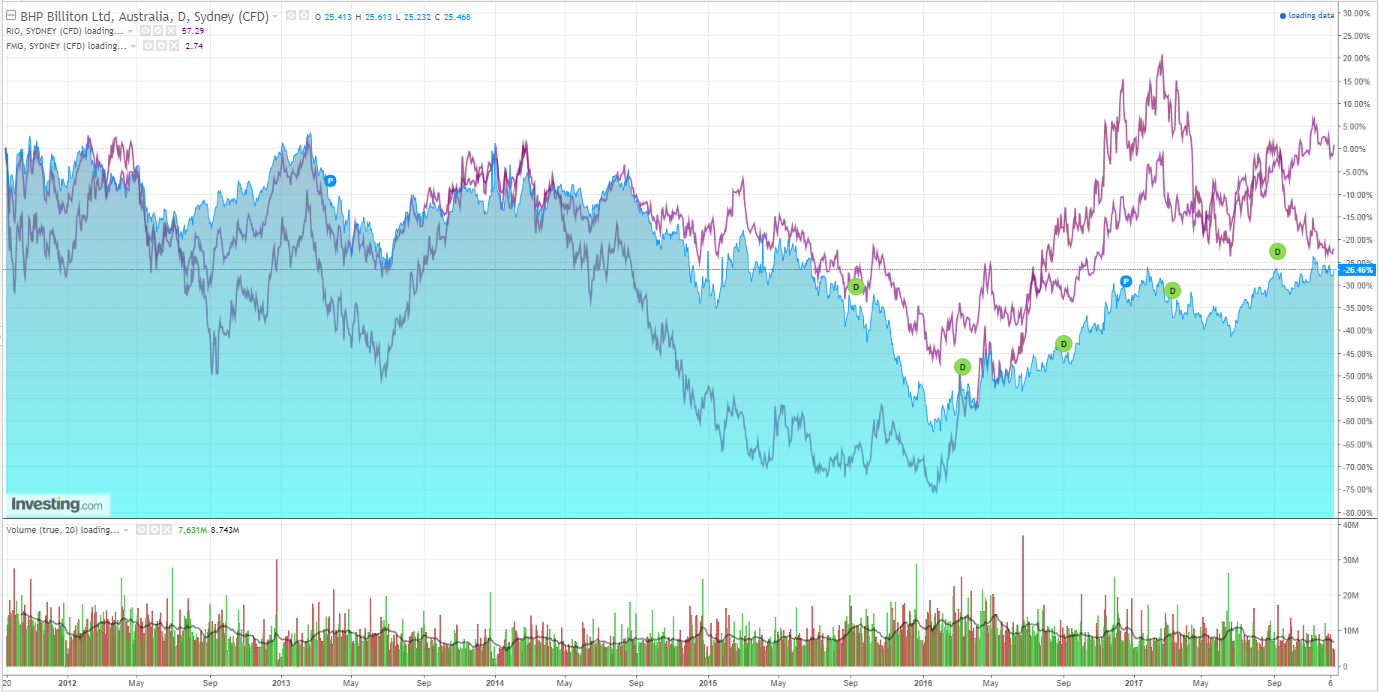
Task: Hide the RIO comparison series via eye icon
Action: [145, 31]
